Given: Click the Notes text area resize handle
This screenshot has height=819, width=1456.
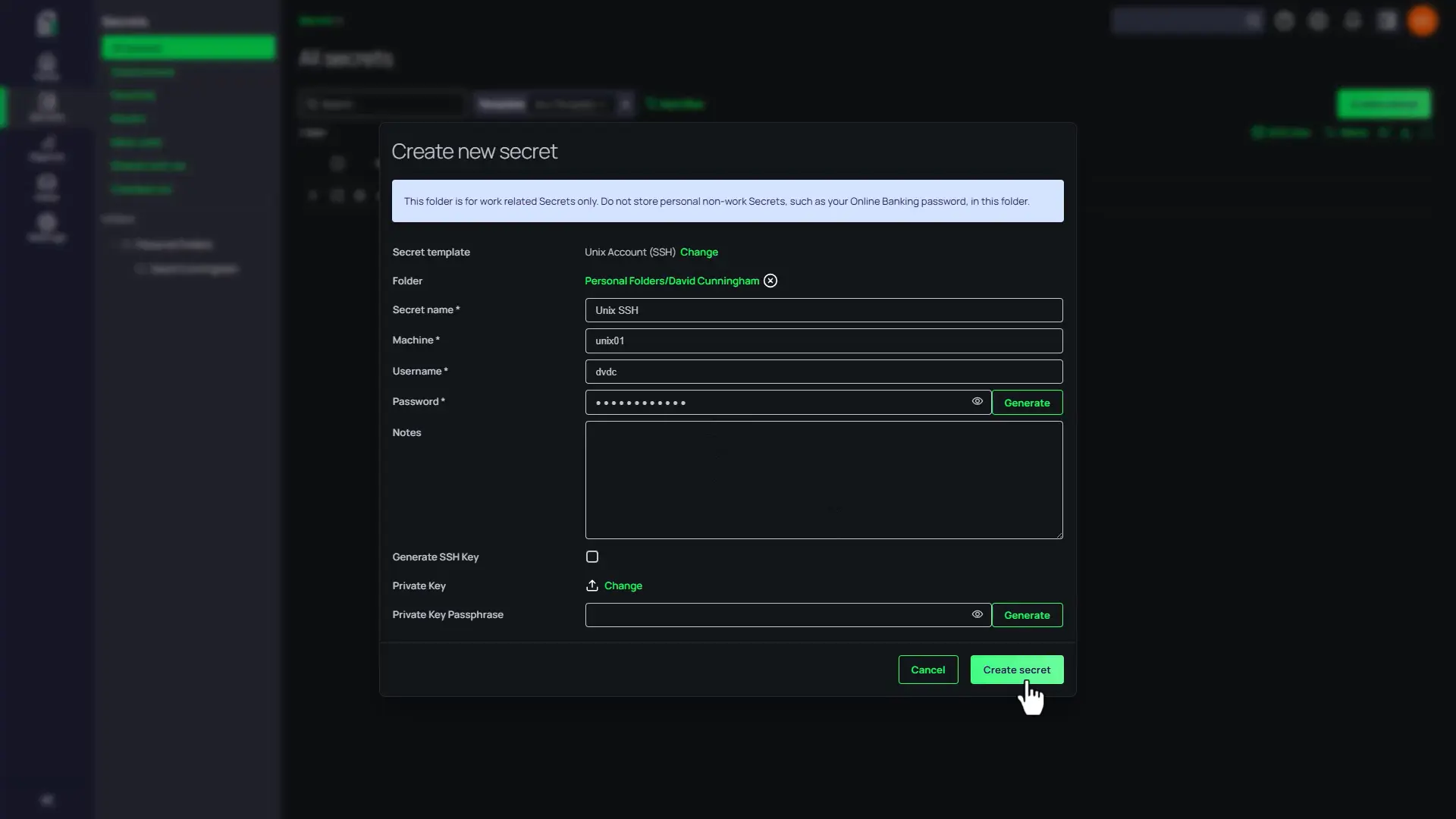Looking at the screenshot, I should 1059,535.
